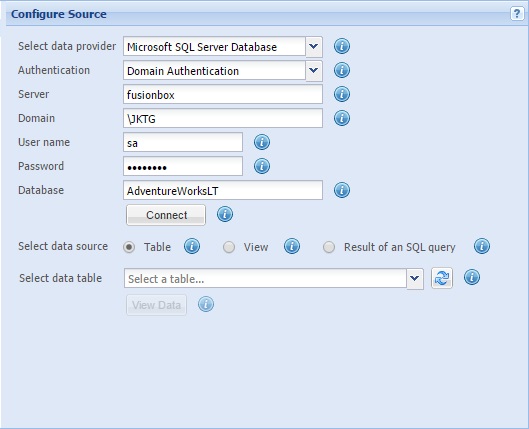Click the info icon beside the View Data button
The image size is (529, 429).
(x=206, y=304)
